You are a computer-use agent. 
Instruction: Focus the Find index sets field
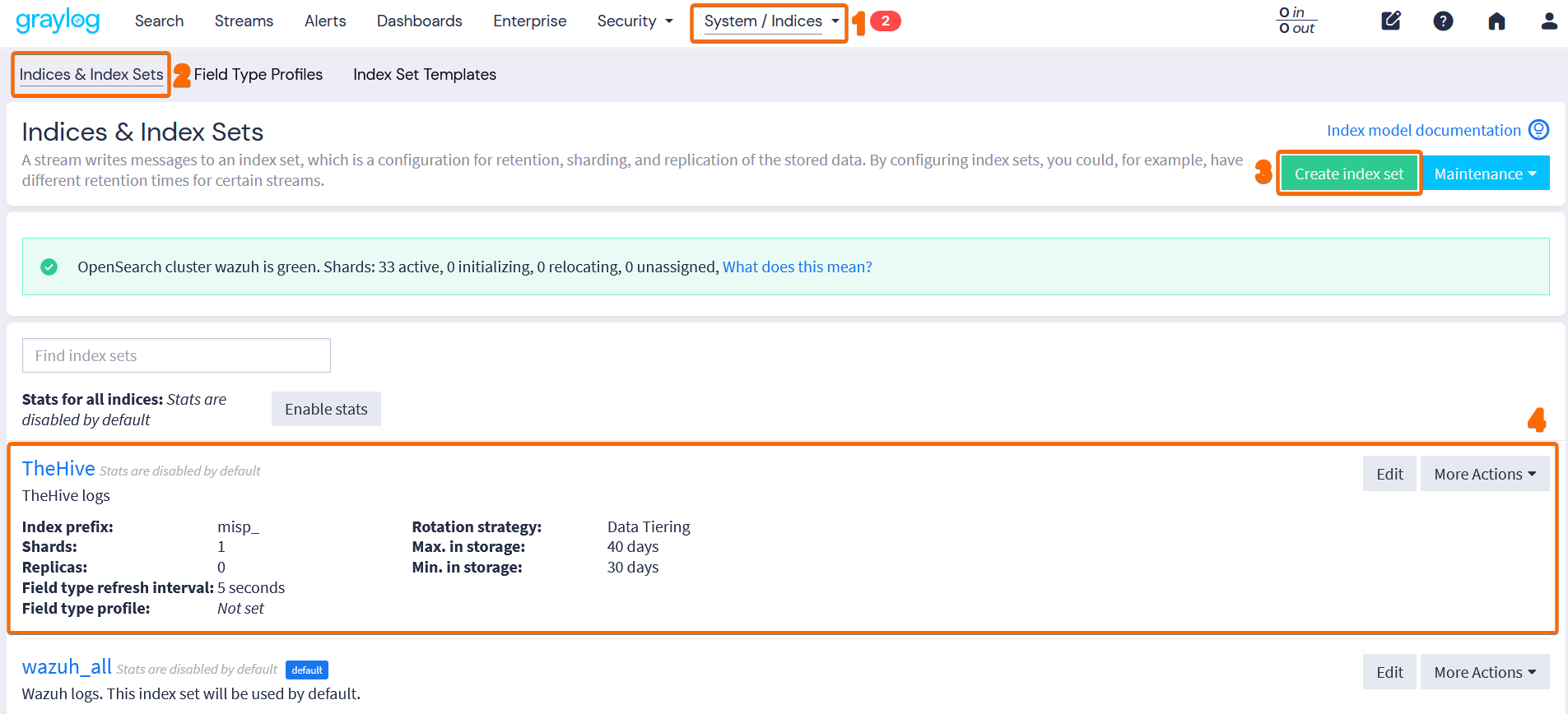[x=176, y=355]
